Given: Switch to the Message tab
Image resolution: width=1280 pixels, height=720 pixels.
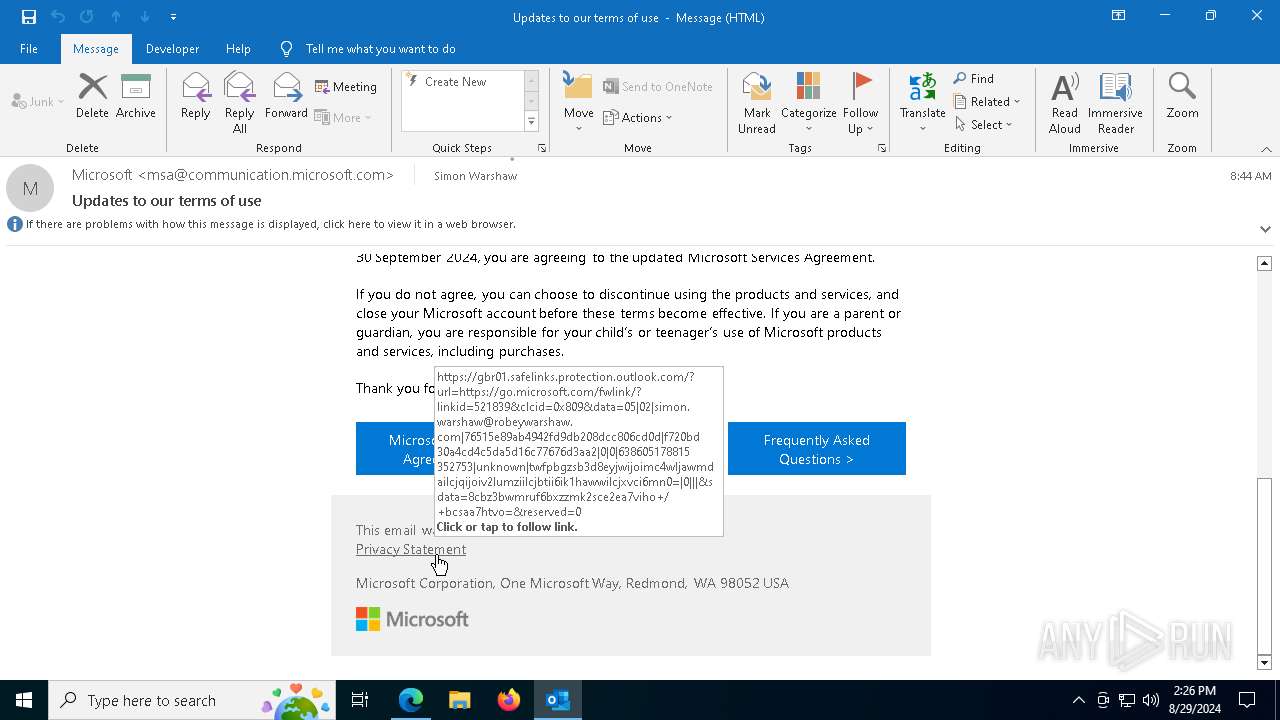Looking at the screenshot, I should 96,48.
